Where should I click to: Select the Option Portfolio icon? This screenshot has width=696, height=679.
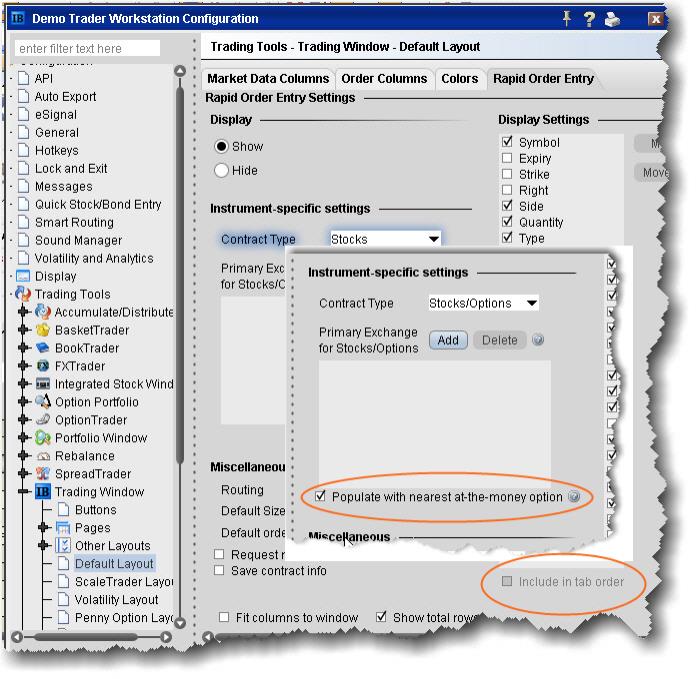click(x=43, y=401)
